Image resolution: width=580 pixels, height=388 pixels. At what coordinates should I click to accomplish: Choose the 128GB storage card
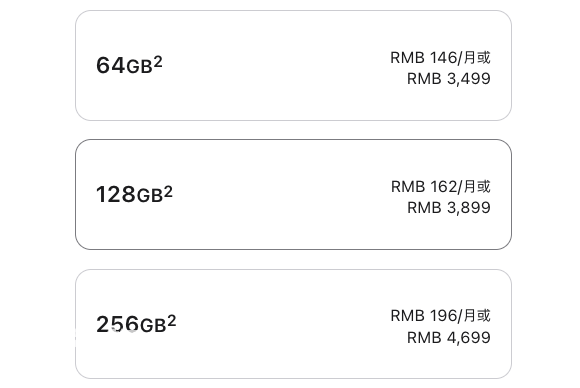(293, 195)
